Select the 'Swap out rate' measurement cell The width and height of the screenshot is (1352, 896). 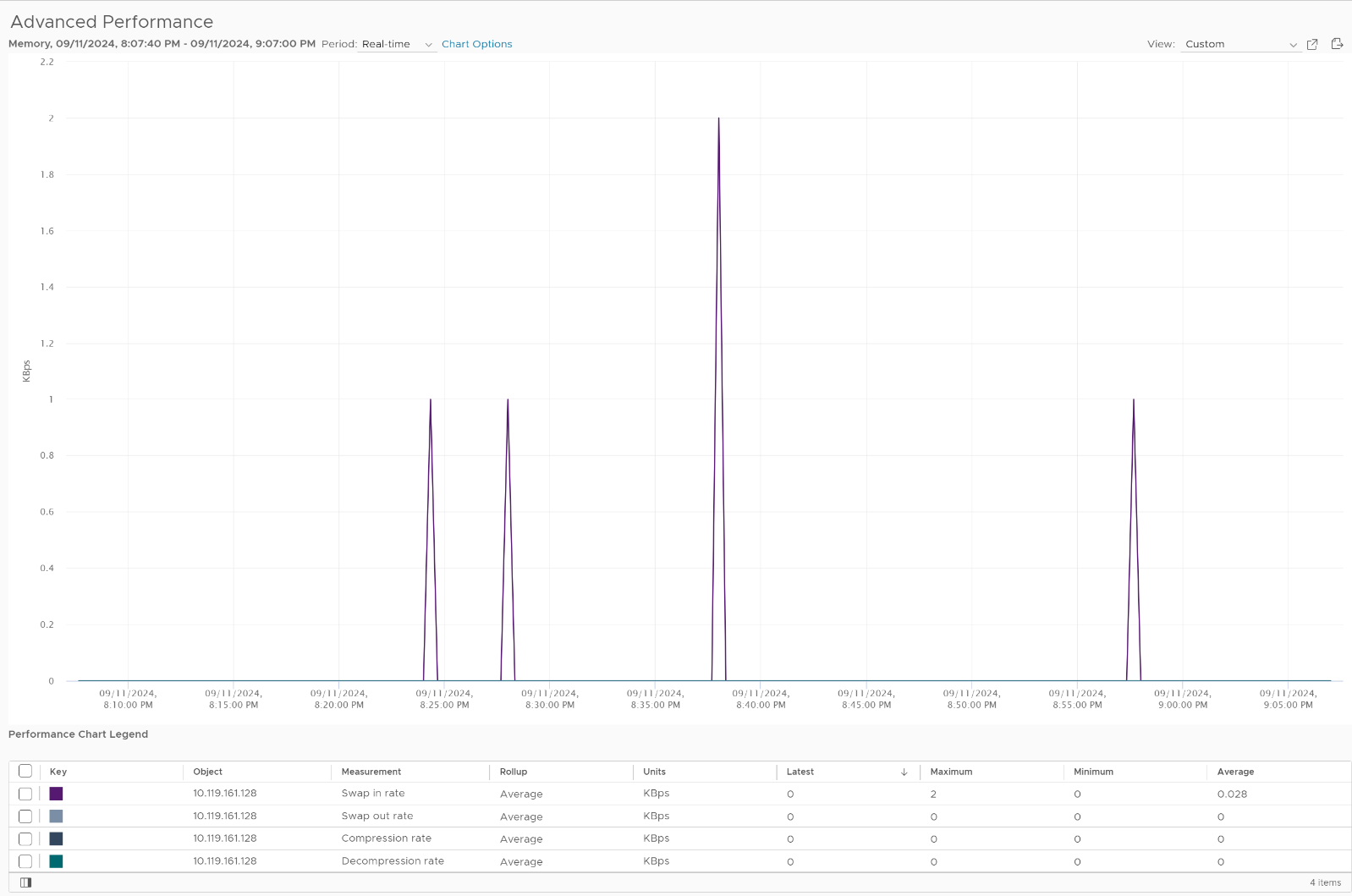377,816
